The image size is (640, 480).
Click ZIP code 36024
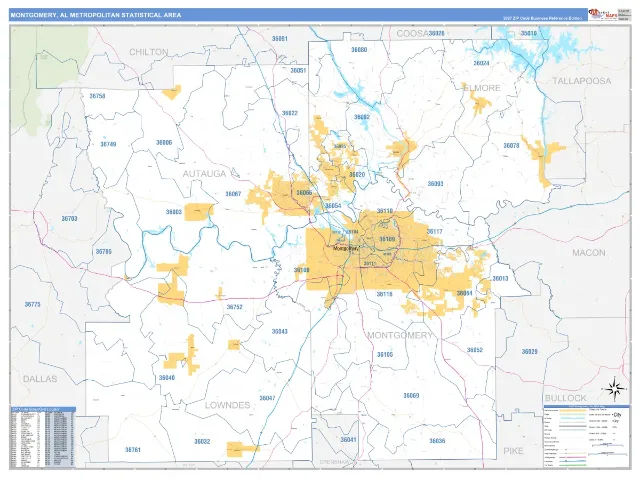pyautogui.click(x=481, y=63)
